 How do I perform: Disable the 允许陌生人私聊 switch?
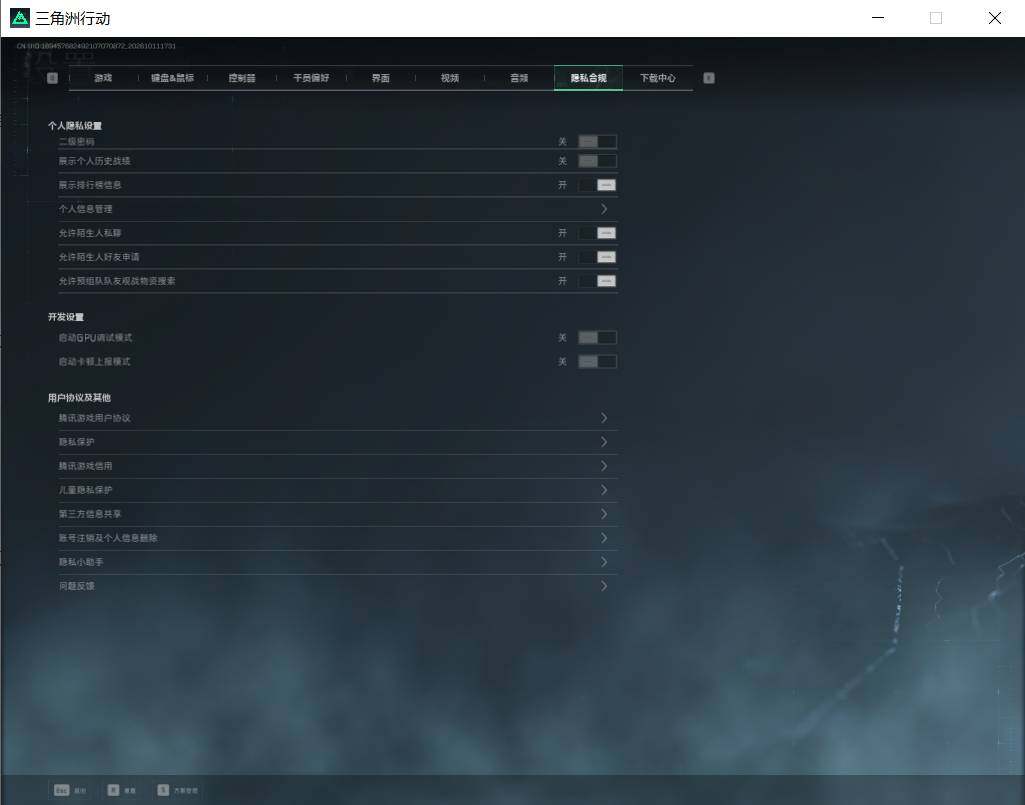click(x=597, y=233)
